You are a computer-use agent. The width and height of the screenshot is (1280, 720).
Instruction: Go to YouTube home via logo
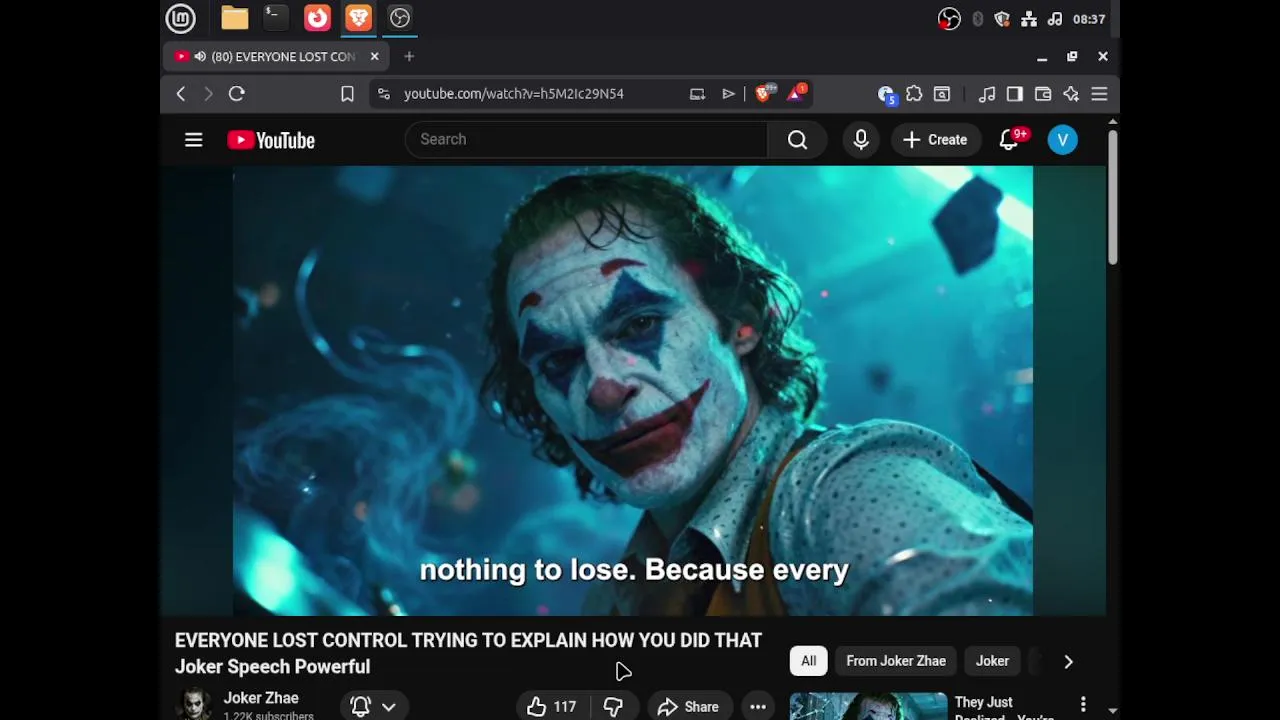271,140
